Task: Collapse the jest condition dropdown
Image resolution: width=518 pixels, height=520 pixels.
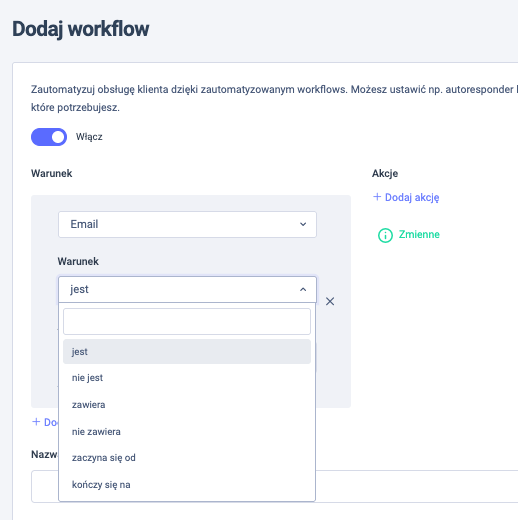Action: (x=187, y=289)
